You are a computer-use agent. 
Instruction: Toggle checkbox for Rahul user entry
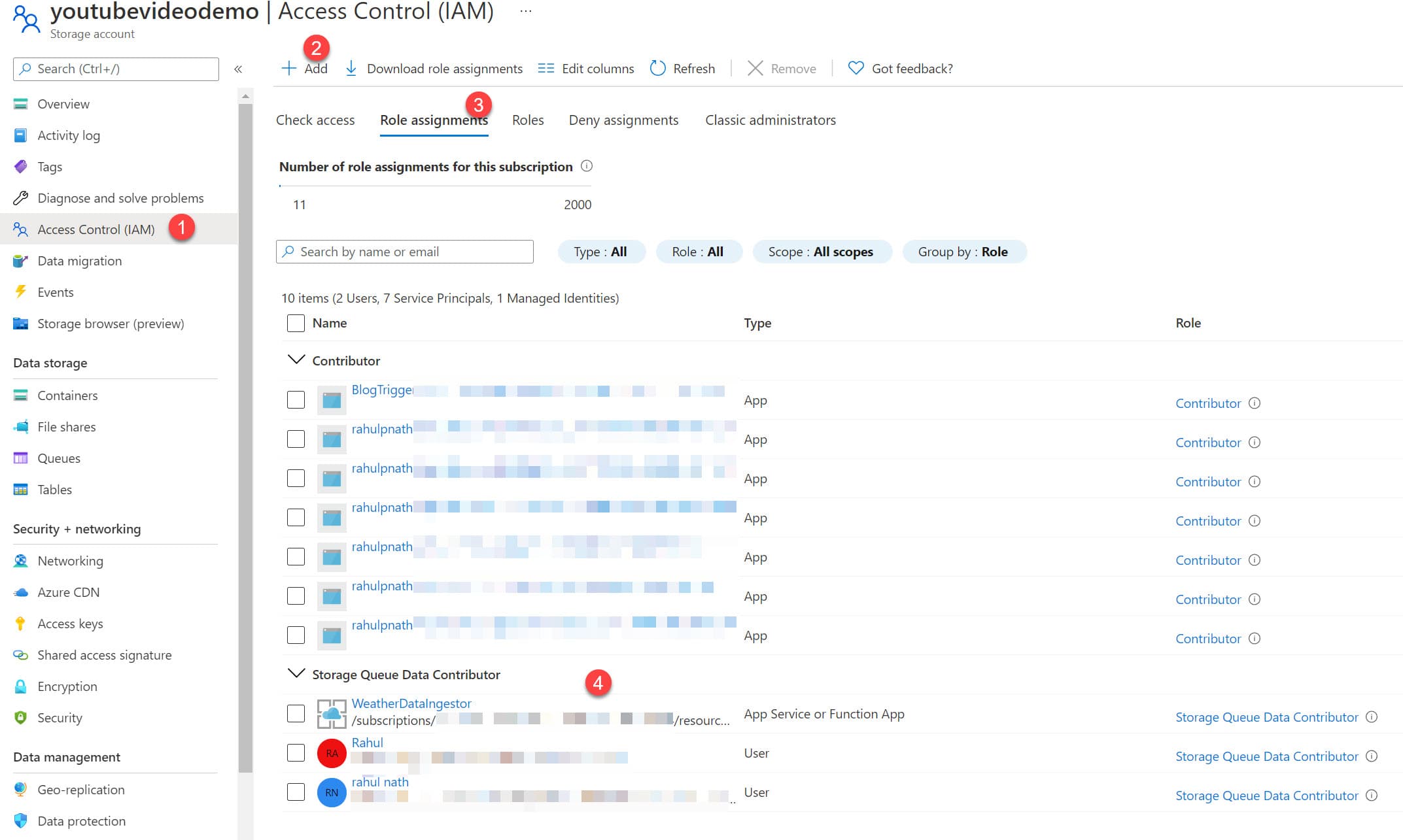click(295, 752)
